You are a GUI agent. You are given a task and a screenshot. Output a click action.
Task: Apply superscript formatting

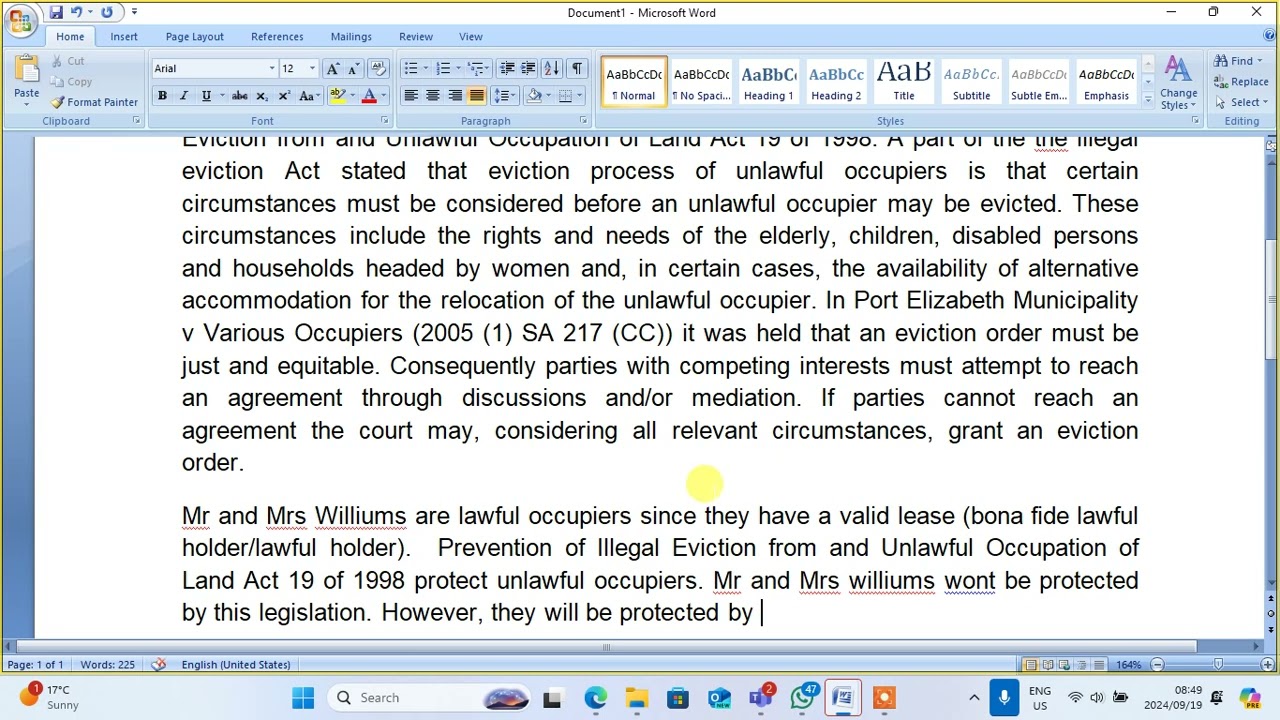(284, 96)
